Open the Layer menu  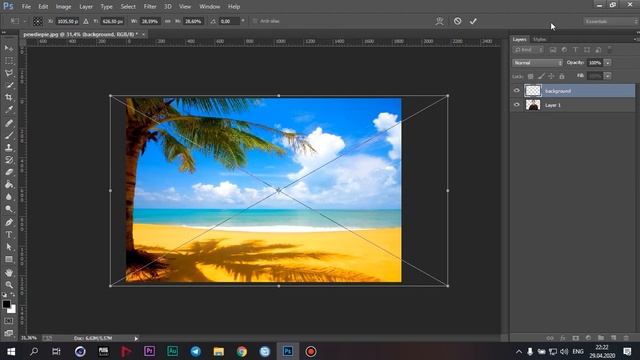point(86,7)
